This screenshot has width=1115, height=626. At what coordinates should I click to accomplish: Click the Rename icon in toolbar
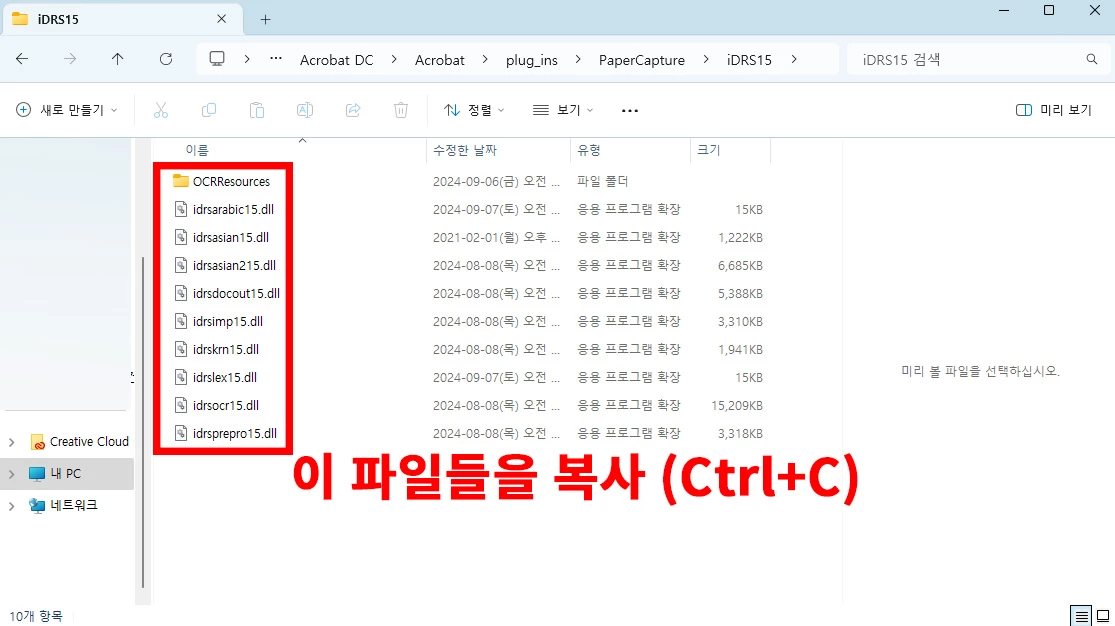305,110
